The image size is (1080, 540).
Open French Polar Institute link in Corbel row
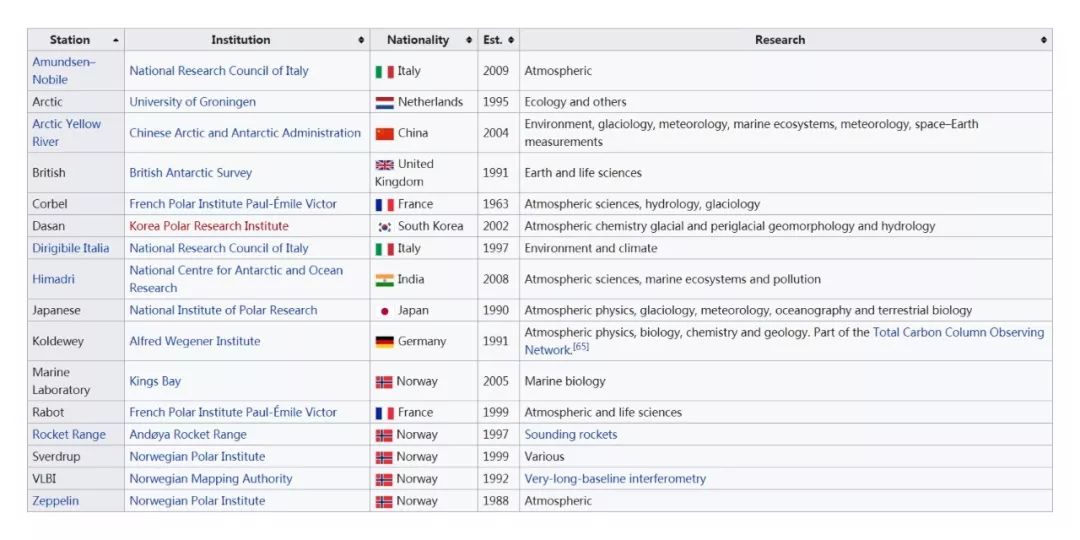pos(233,204)
